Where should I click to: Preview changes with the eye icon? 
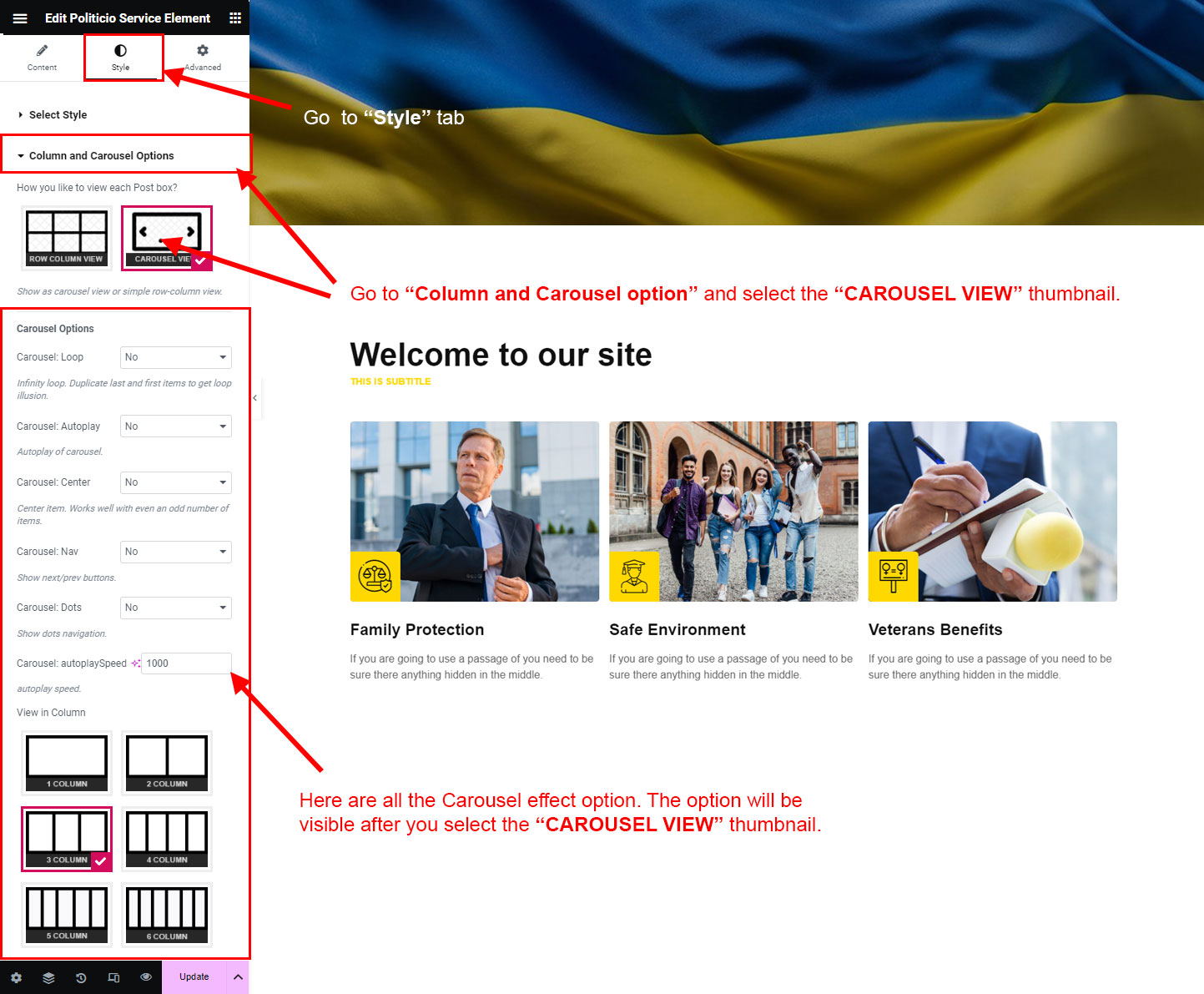click(146, 977)
